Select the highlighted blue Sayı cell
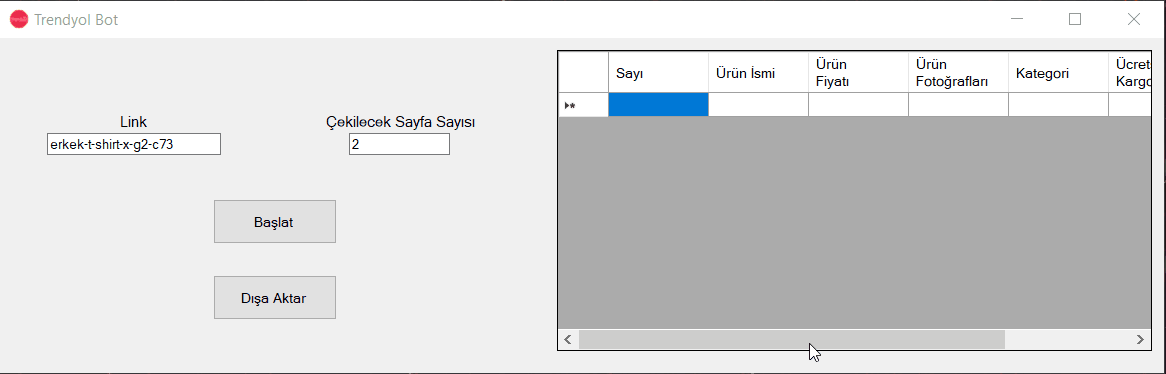Screen dimensions: 1166x374 coord(658,106)
